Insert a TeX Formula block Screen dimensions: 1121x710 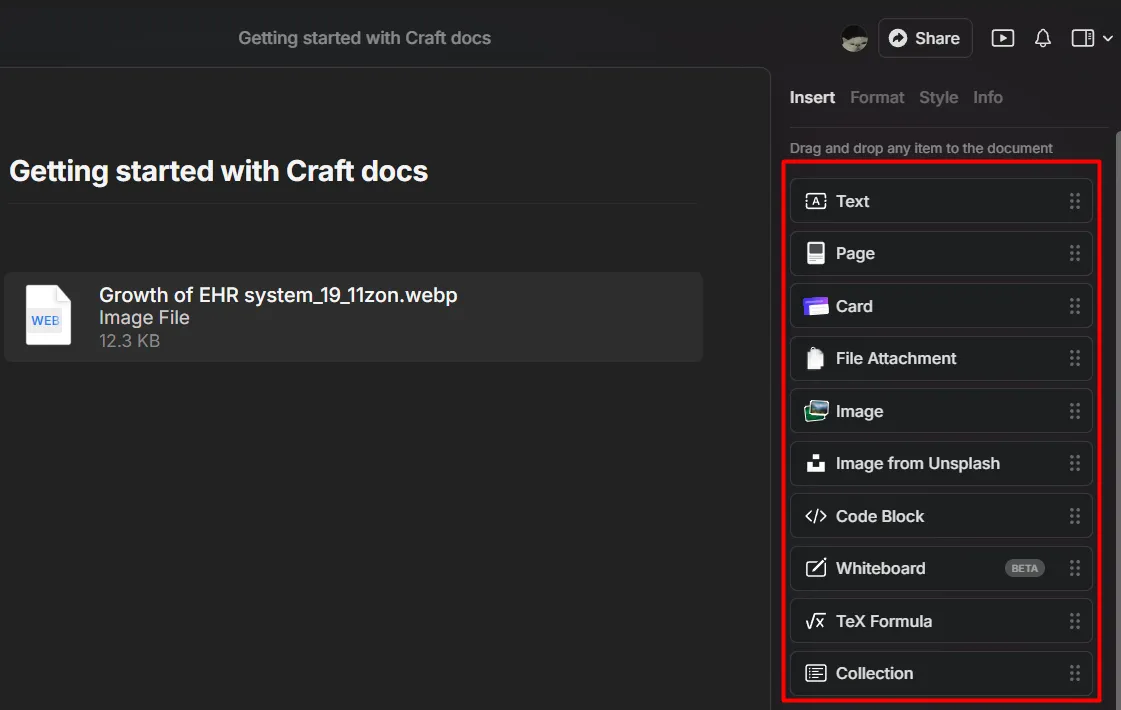883,621
